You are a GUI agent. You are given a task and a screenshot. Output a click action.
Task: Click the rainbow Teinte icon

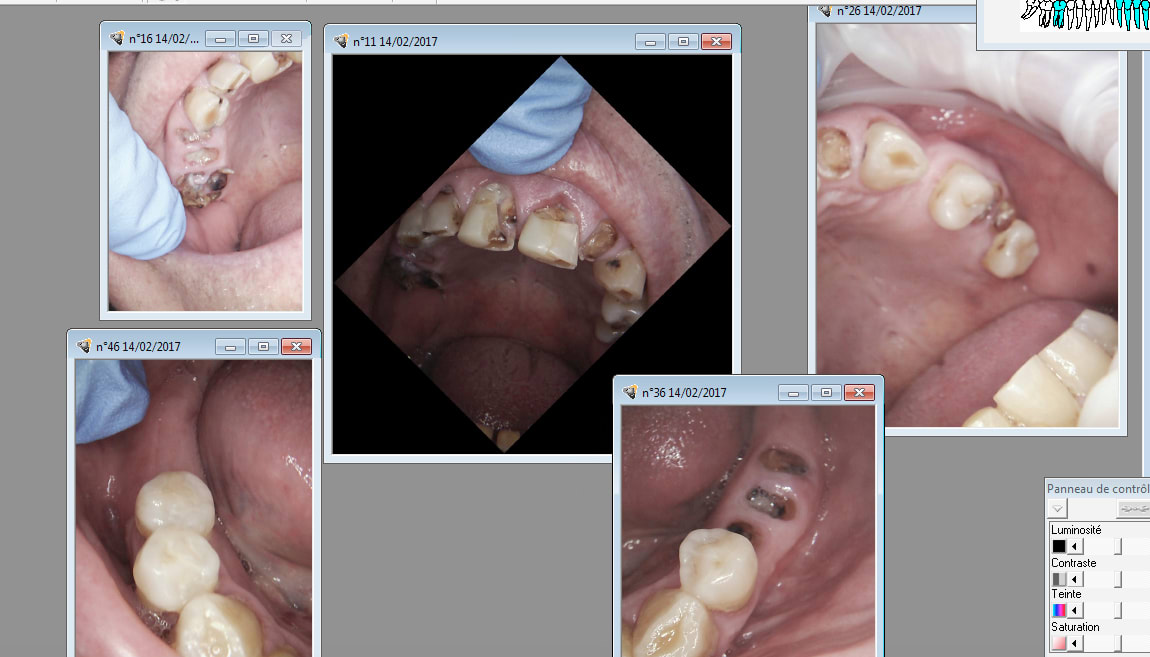[1059, 610]
